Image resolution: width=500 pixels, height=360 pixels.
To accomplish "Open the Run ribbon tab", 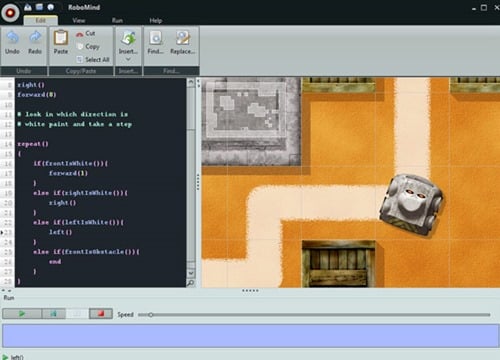I will point(117,21).
